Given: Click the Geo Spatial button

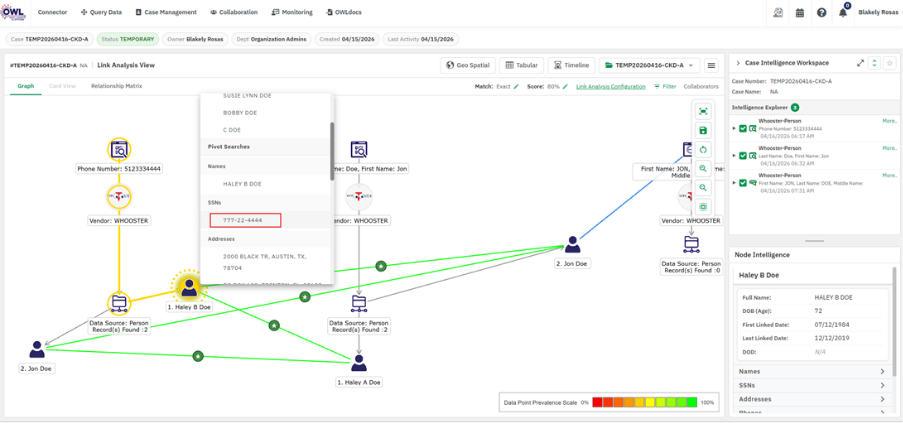Looking at the screenshot, I should [468, 66].
